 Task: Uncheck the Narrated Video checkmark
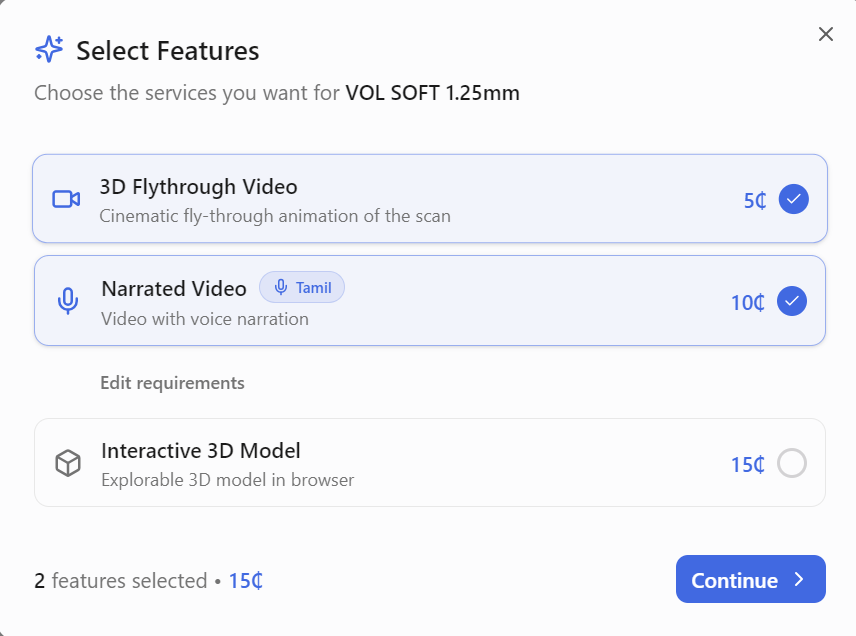791,300
